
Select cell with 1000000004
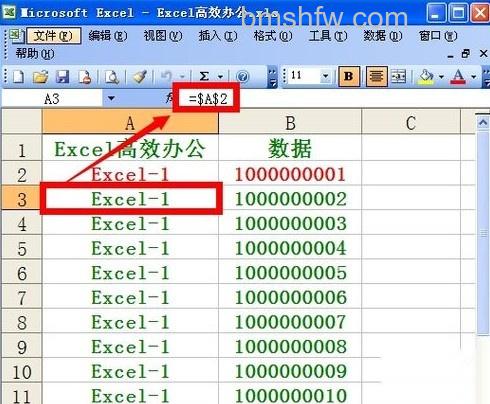coord(290,248)
